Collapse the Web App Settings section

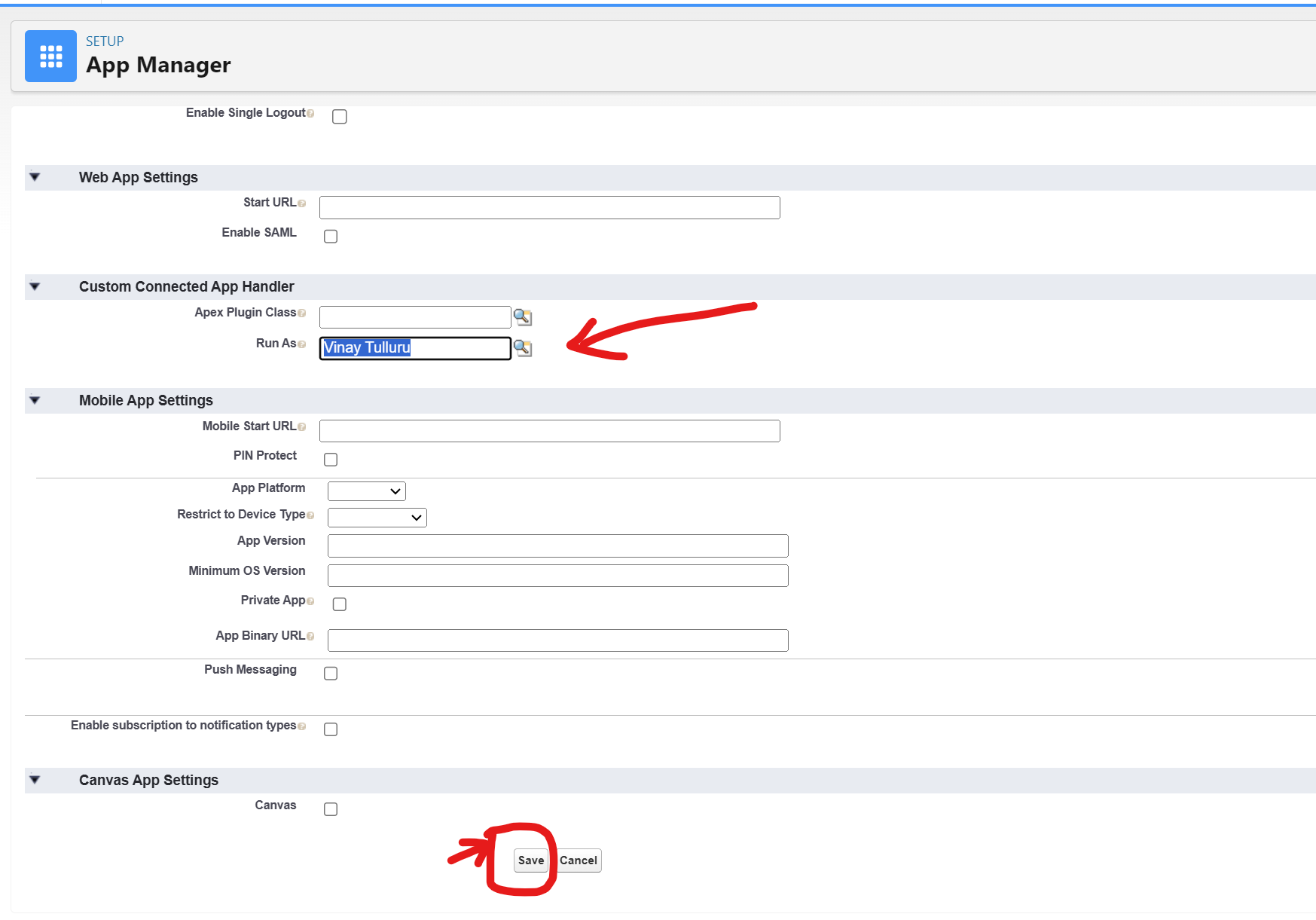tap(35, 178)
